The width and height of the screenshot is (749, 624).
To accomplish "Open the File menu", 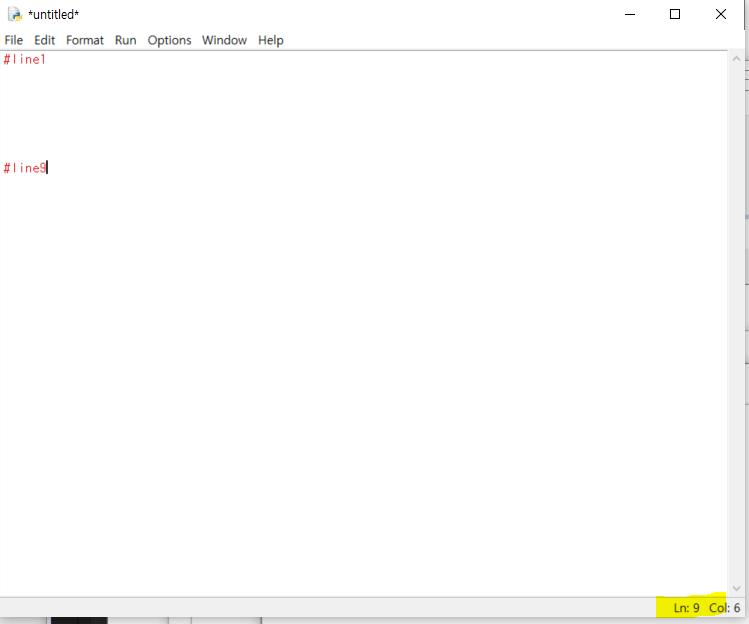I will pos(14,40).
